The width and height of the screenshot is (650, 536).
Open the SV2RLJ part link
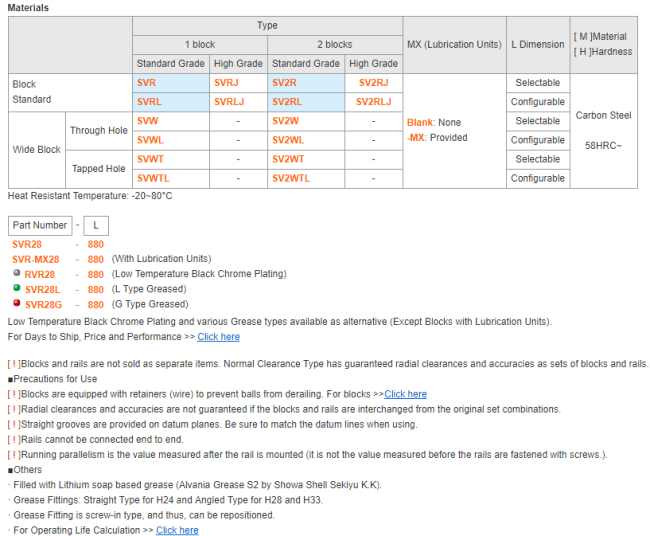[375, 102]
